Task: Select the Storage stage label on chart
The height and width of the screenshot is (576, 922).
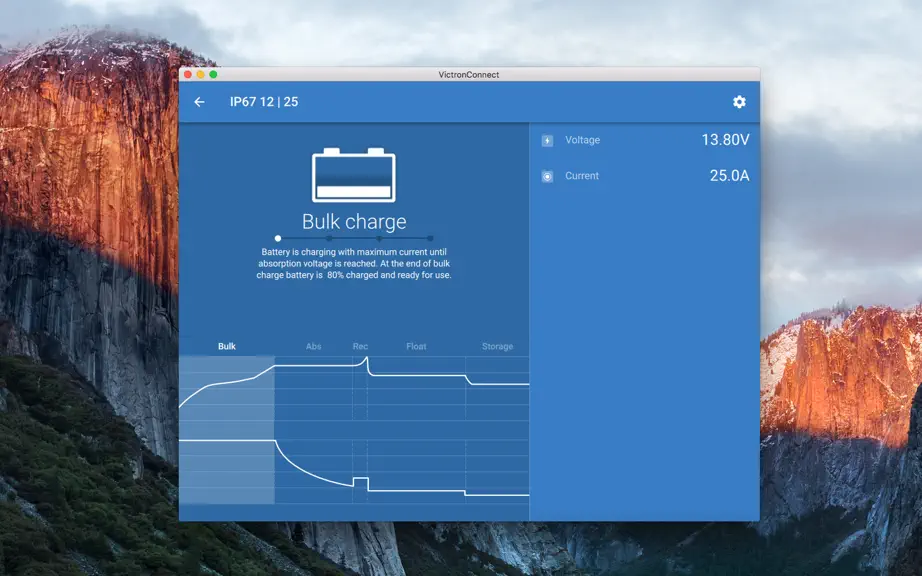Action: (497, 346)
